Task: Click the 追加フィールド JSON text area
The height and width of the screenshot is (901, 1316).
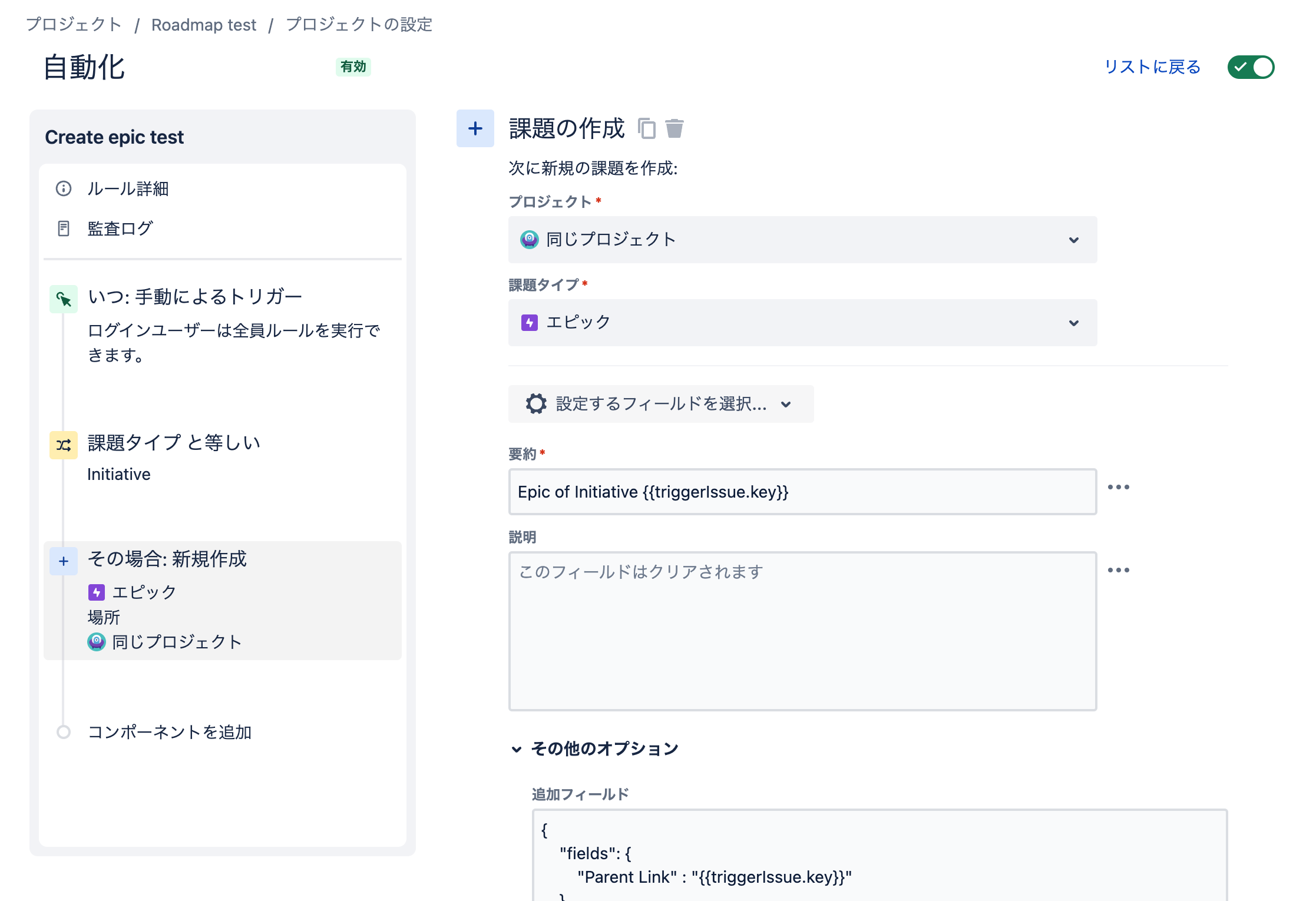Action: click(x=879, y=855)
